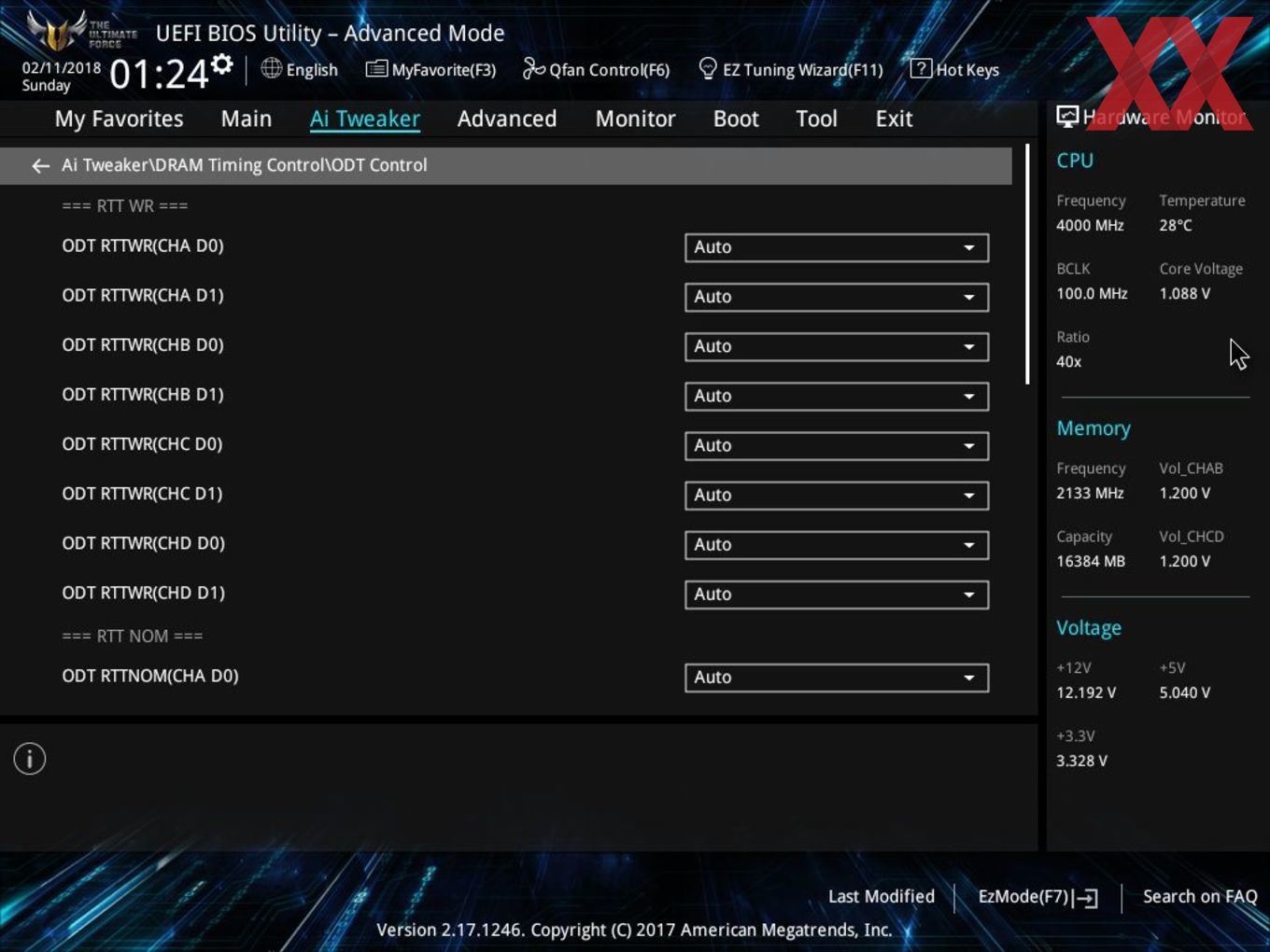1270x952 pixels.
Task: Click the Ai Tweaker\DRAM Timing Control\ODT Control breadcrumb
Action: [245, 165]
